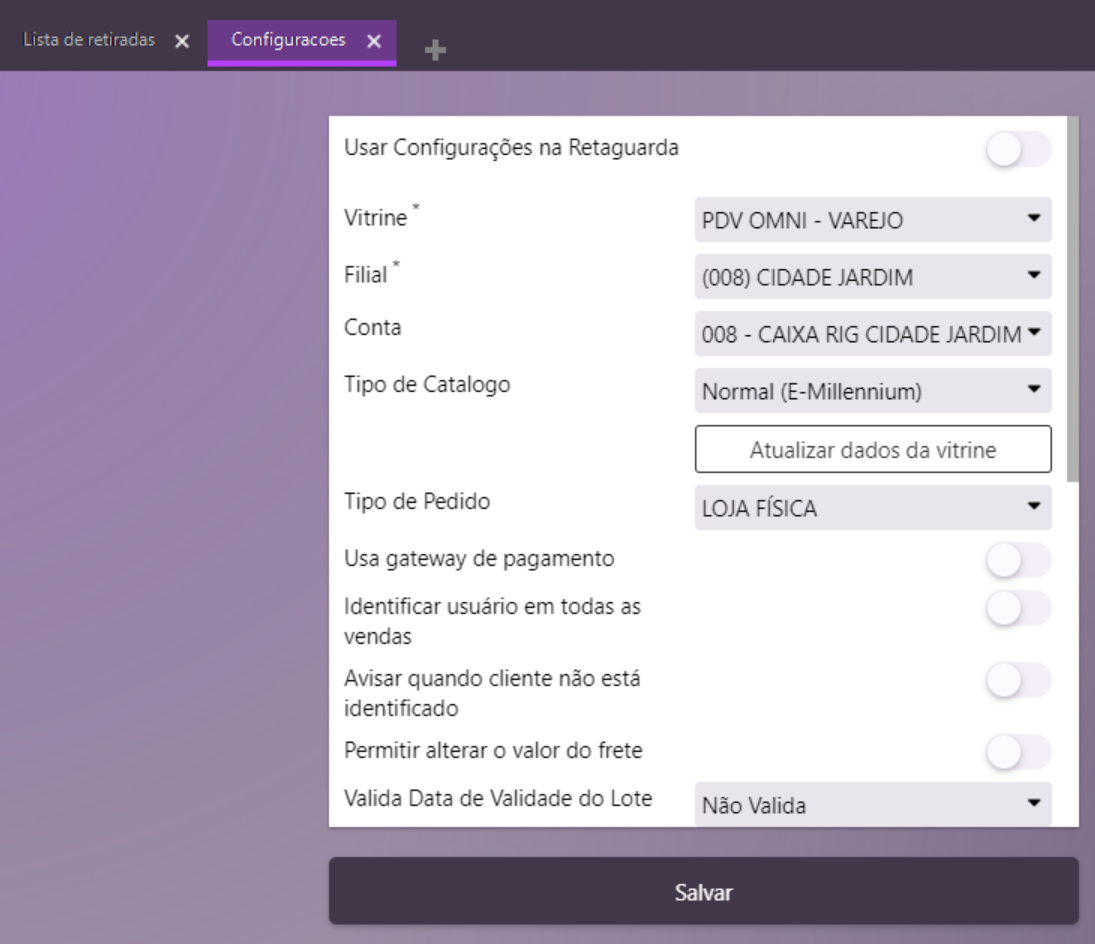The height and width of the screenshot is (944, 1095).
Task: Open the Conta dropdown
Action: (x=872, y=334)
